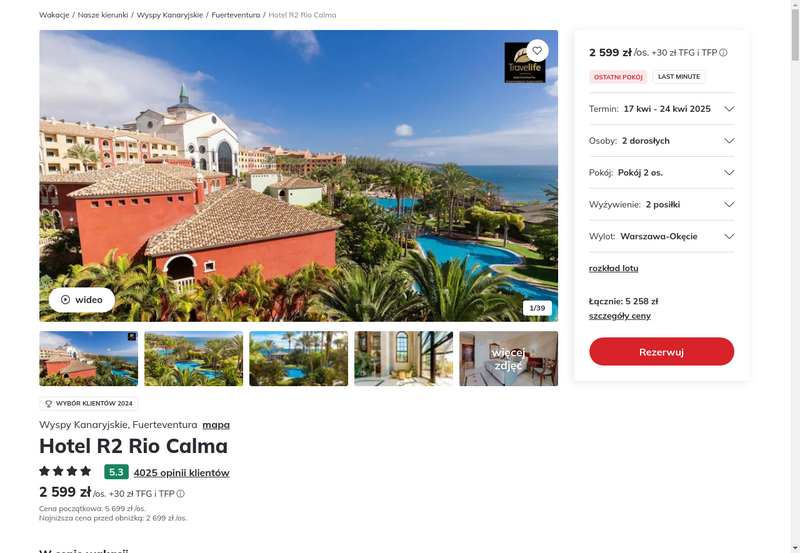Click the page vertical scrollbar
The width and height of the screenshot is (800, 553).
pos(795,276)
